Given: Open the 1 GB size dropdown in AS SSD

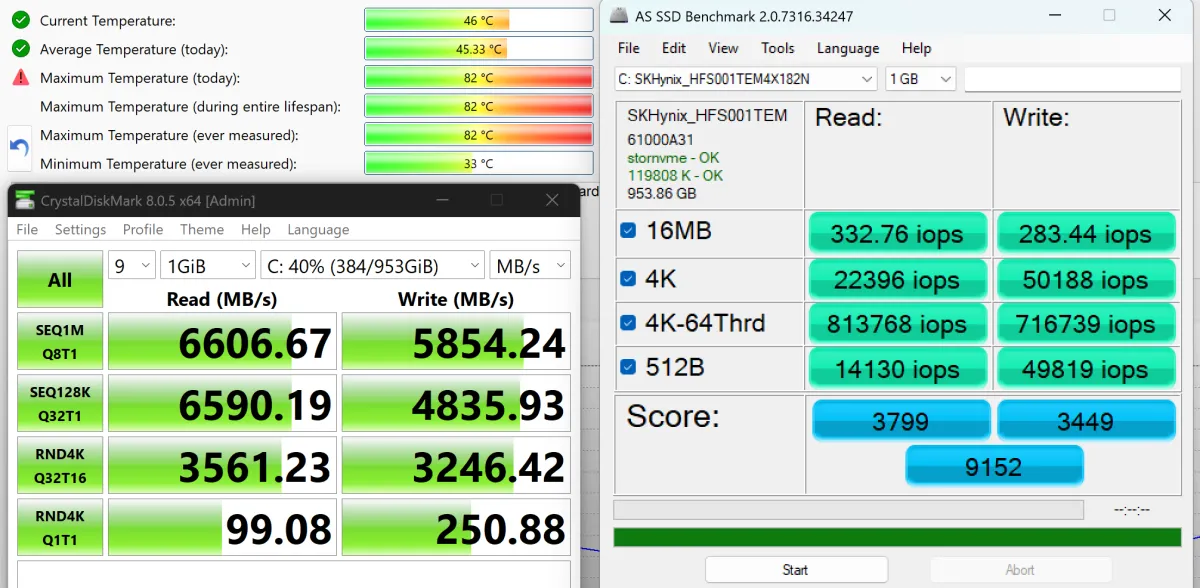Looking at the screenshot, I should tap(921, 79).
